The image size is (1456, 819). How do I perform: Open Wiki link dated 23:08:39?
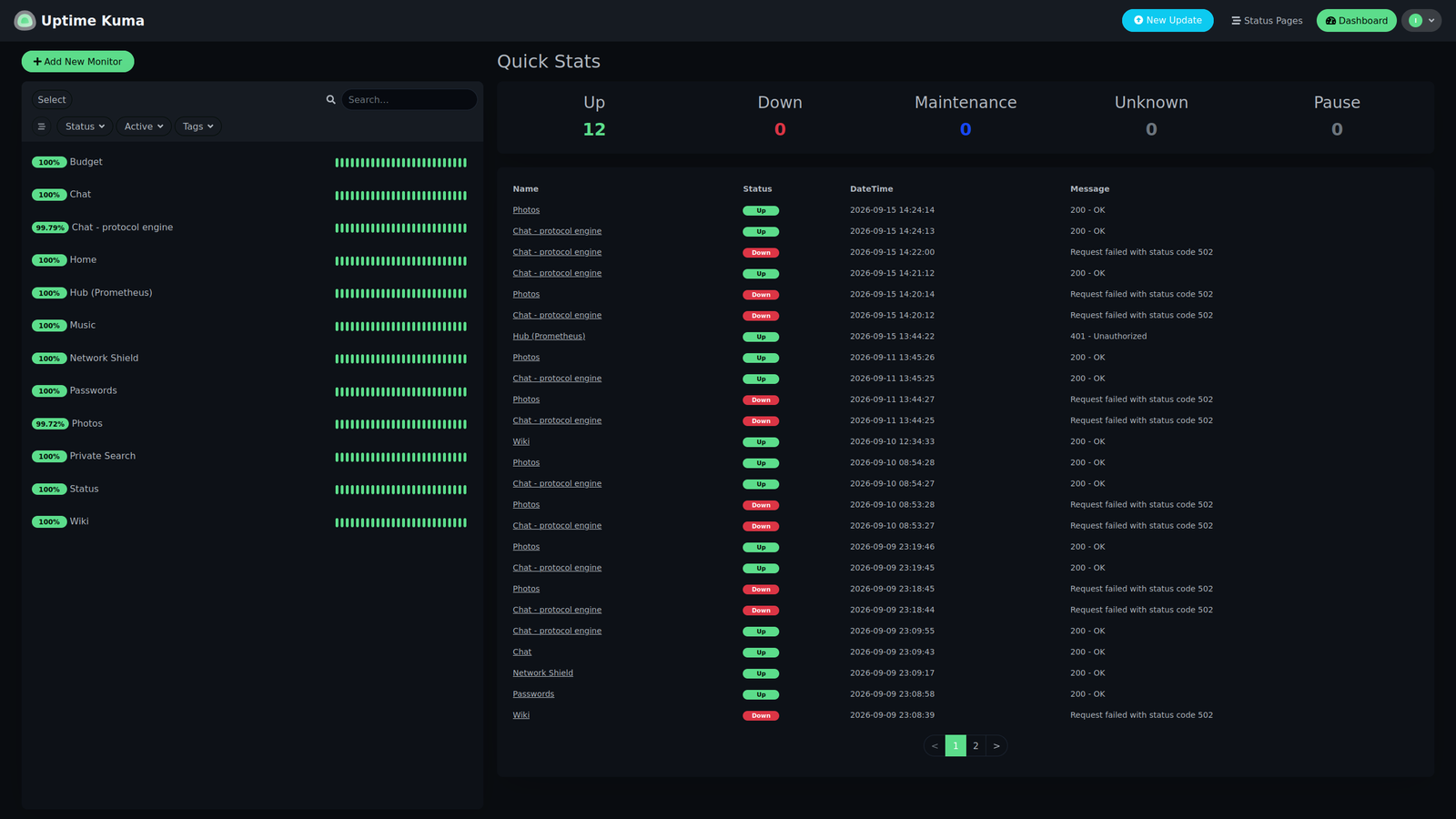[521, 715]
